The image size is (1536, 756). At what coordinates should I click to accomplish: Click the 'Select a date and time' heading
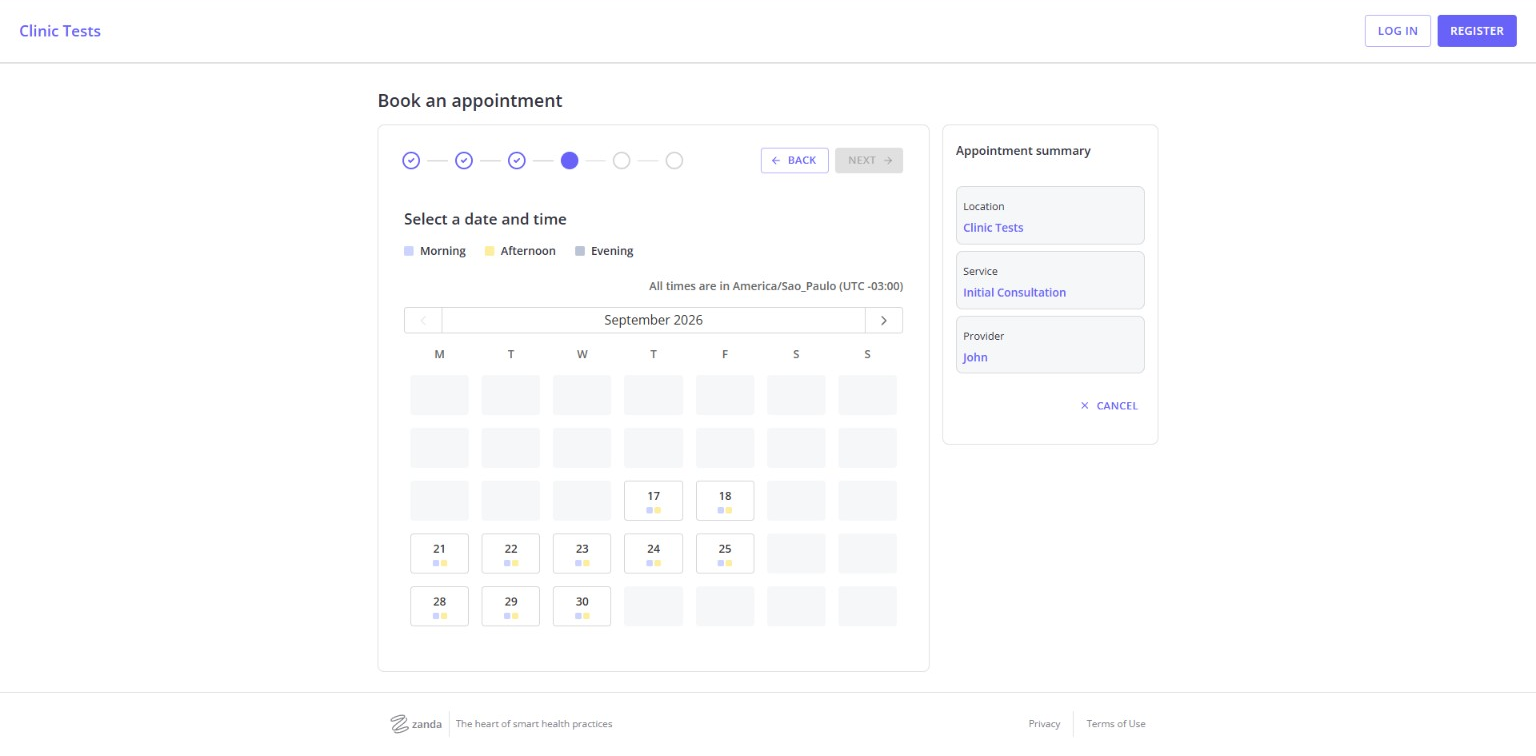coord(485,219)
